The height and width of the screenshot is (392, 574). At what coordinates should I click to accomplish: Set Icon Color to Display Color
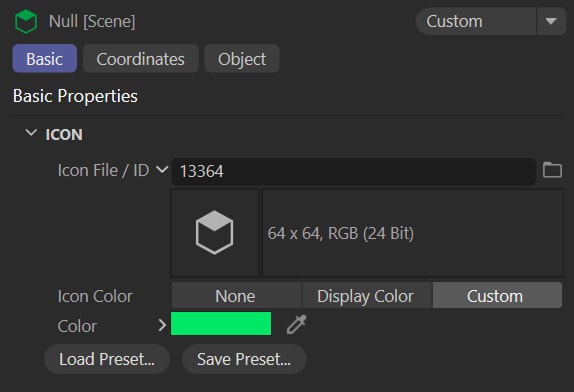[366, 296]
